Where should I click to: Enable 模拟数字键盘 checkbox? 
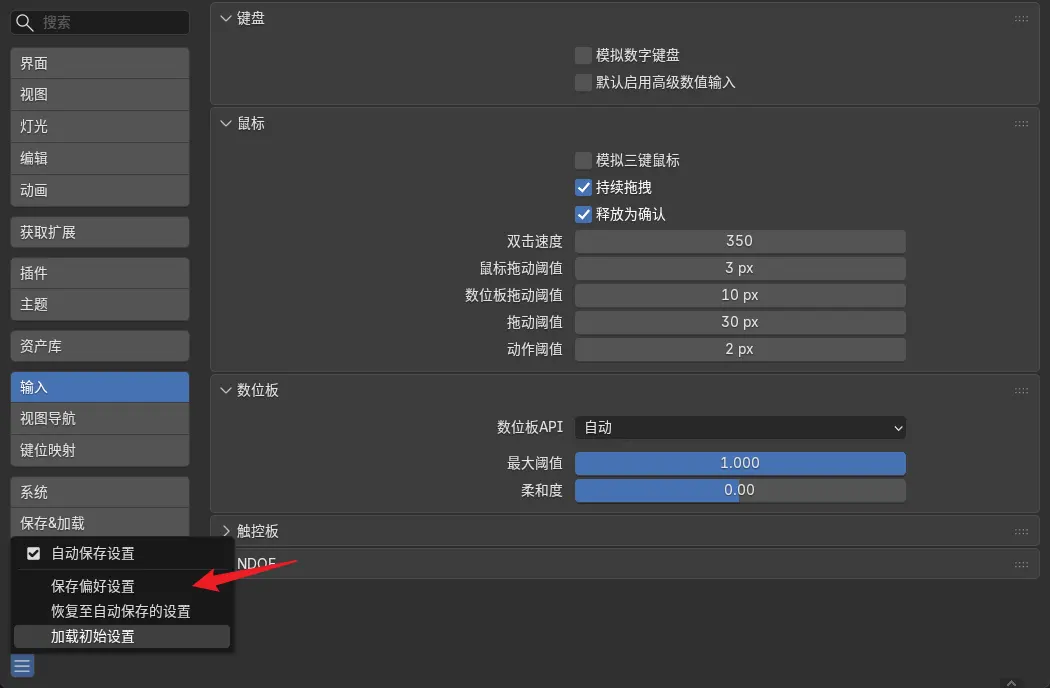pyautogui.click(x=583, y=55)
